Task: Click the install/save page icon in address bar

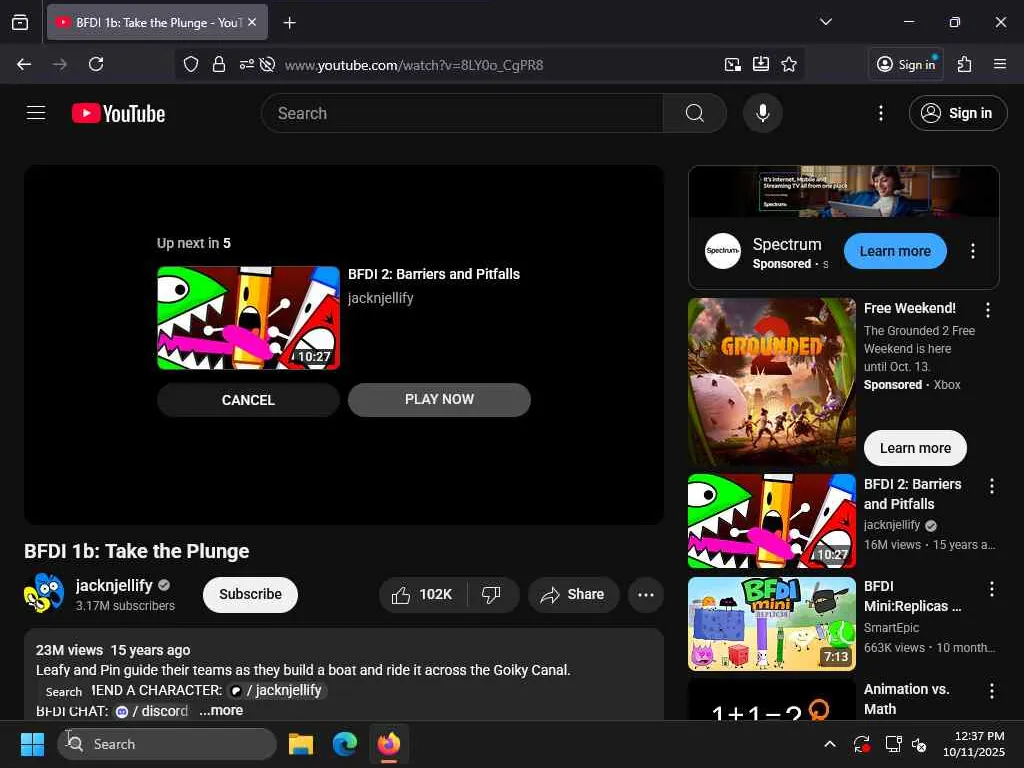Action: tap(761, 64)
